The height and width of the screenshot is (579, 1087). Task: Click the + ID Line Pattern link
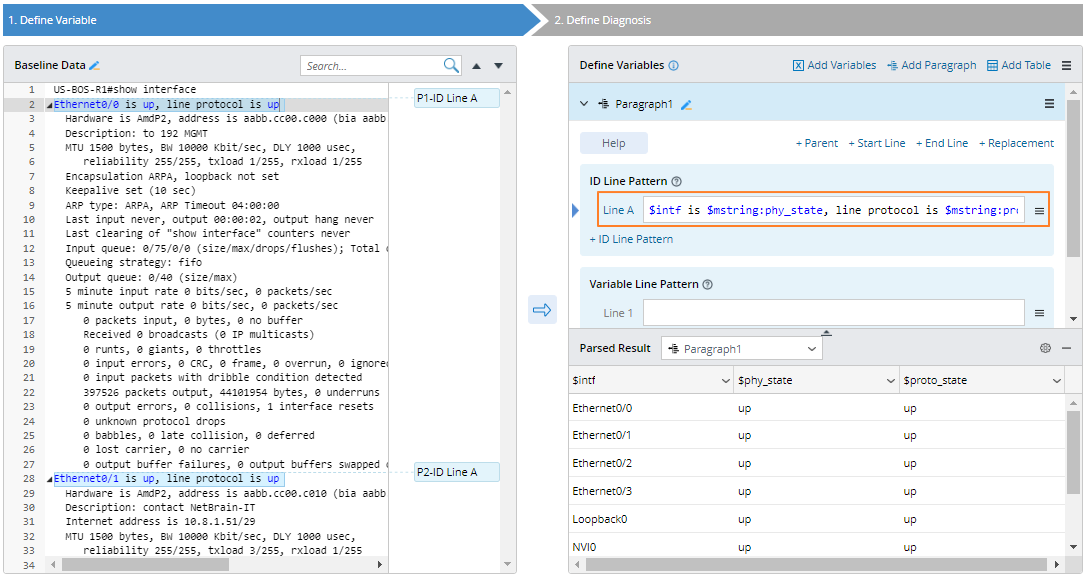click(631, 239)
